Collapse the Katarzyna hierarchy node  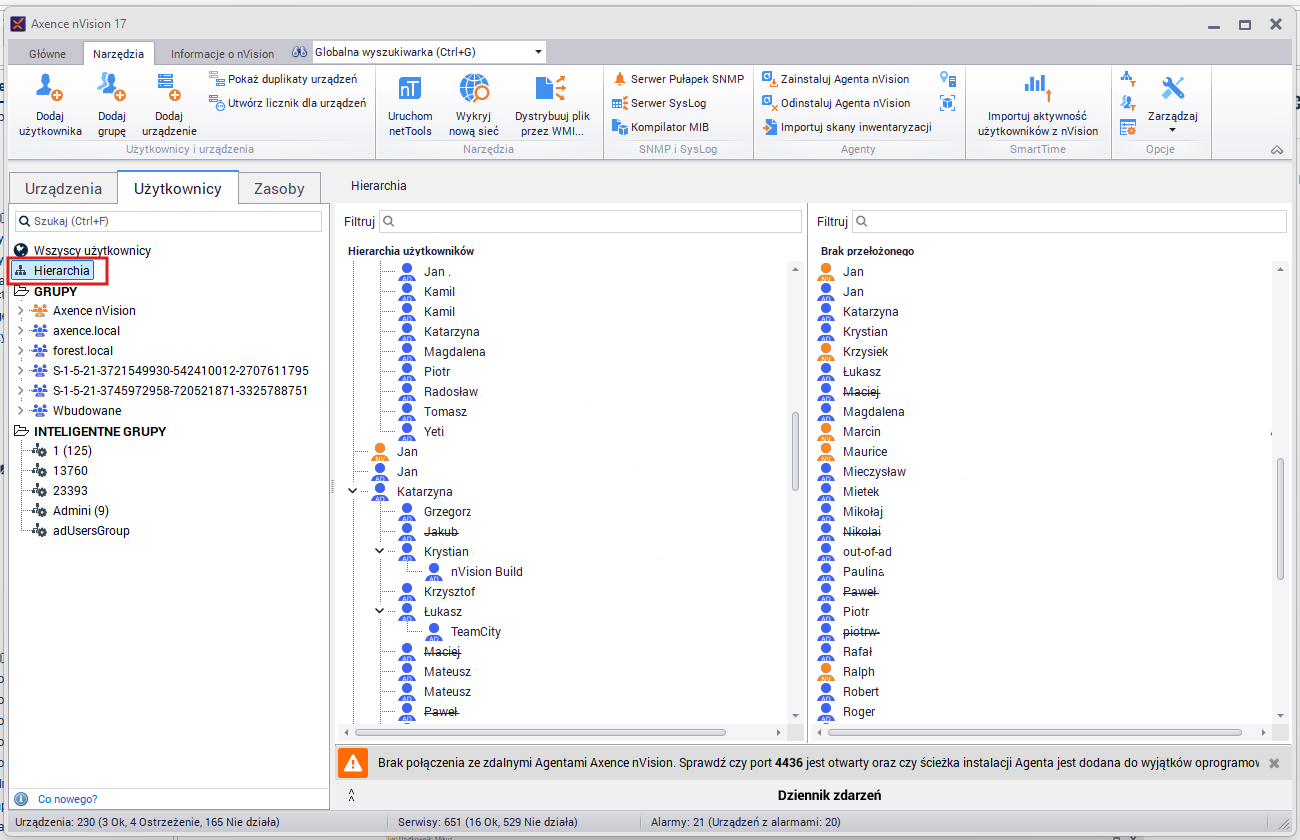352,491
